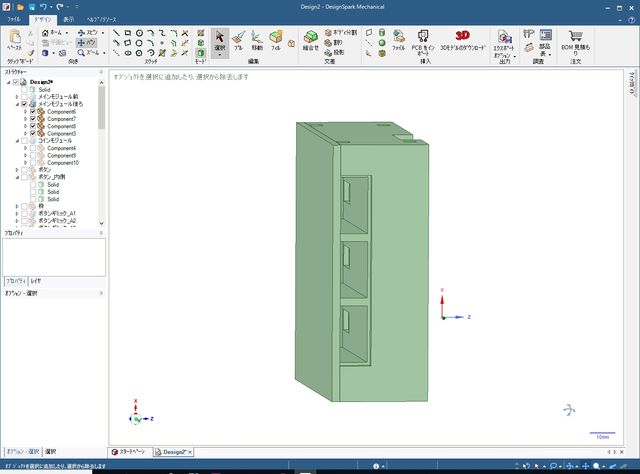Screen dimensions: 640x474
Task: Check the コインモジュール visibility checkbox
Action: pos(24,141)
